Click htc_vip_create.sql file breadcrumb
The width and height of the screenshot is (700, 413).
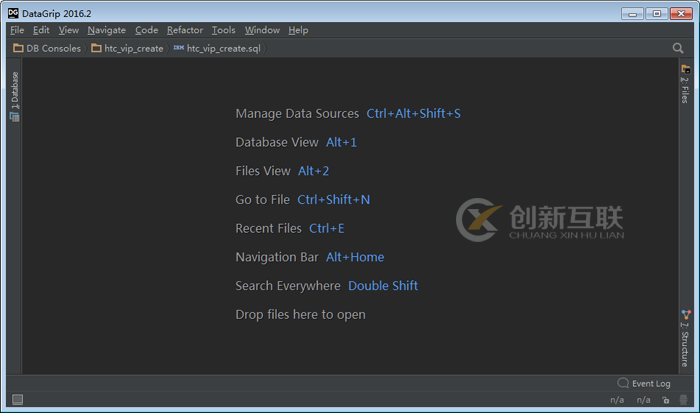(217, 48)
